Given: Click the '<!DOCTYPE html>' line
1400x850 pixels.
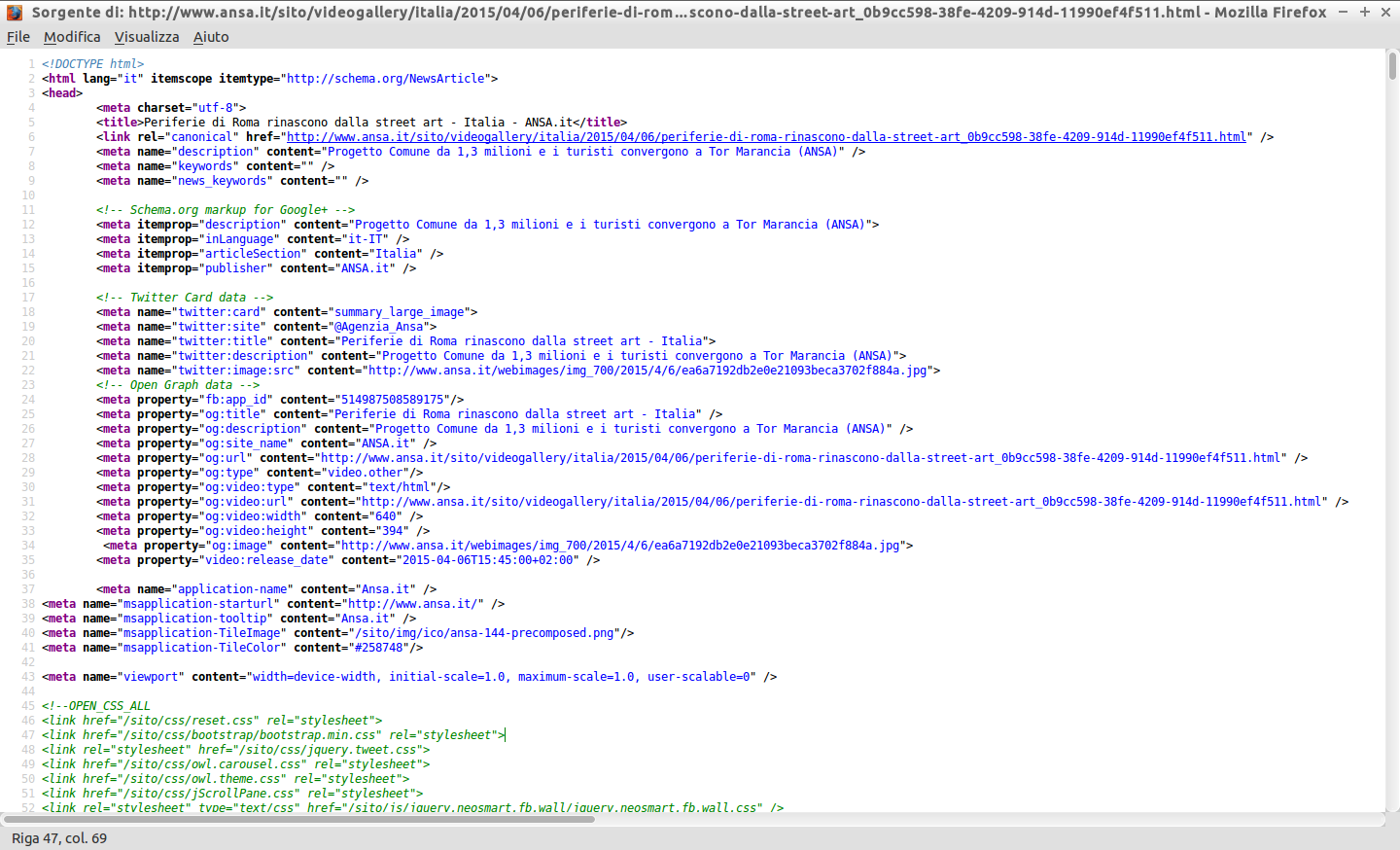Looking at the screenshot, I should 92,64.
